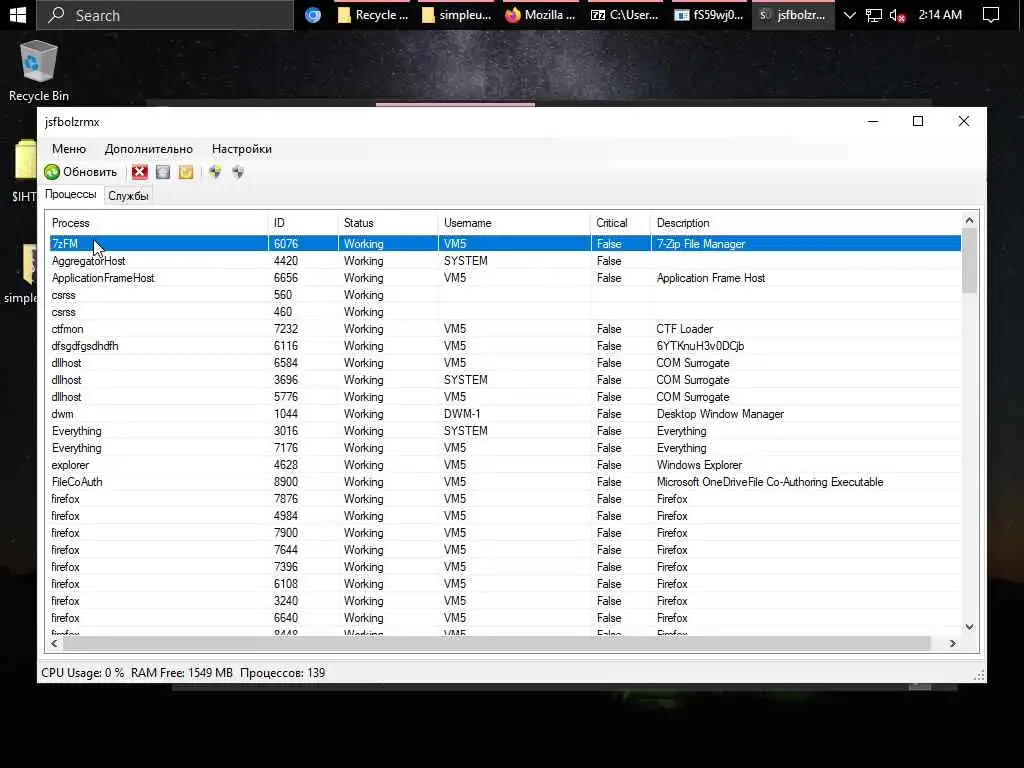Switch to the Процессы tab
This screenshot has width=1024, height=768.
pos(71,194)
